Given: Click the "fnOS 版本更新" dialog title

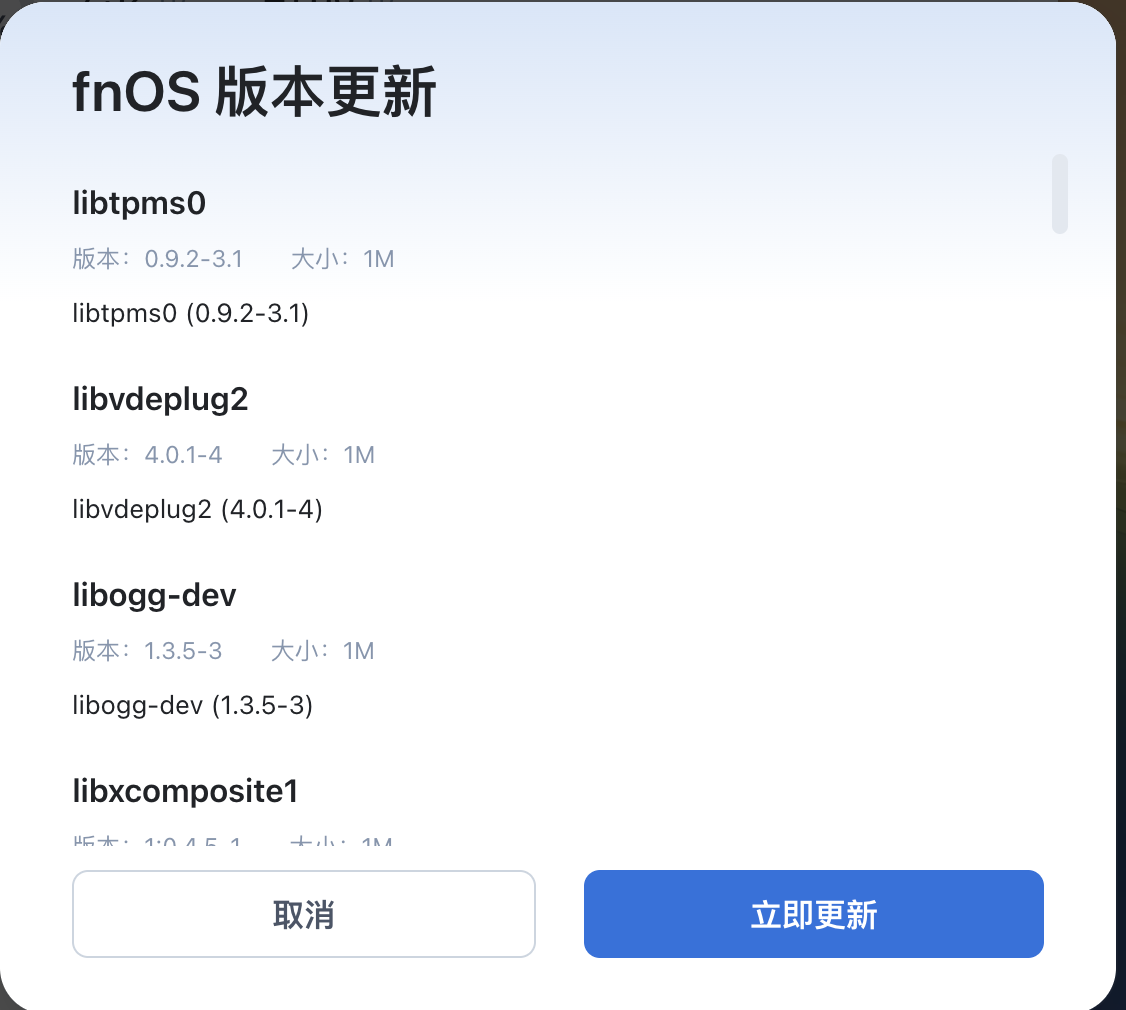Looking at the screenshot, I should [x=254, y=96].
